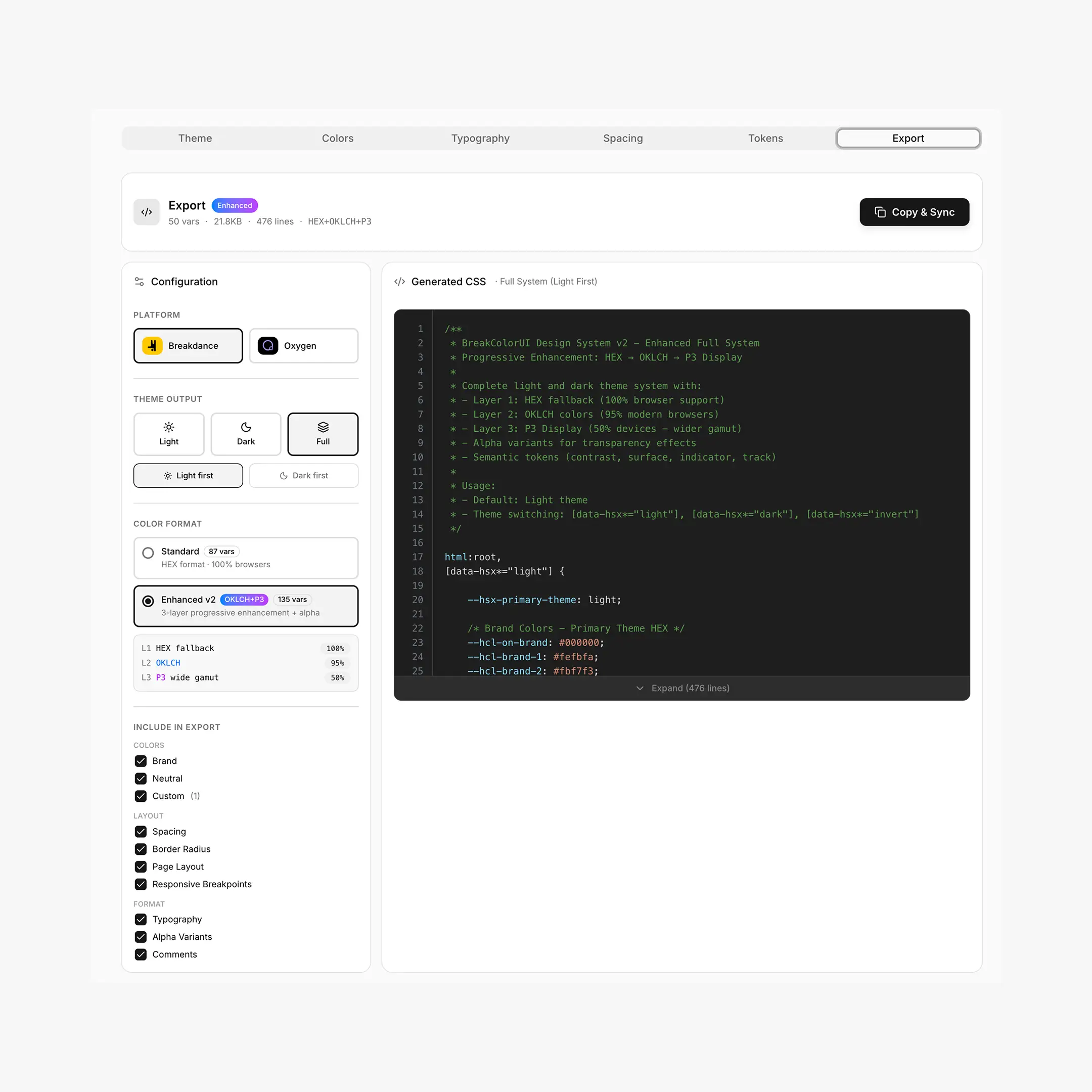The width and height of the screenshot is (1092, 1092).
Task: Open the Tokens tab
Action: [x=765, y=139]
